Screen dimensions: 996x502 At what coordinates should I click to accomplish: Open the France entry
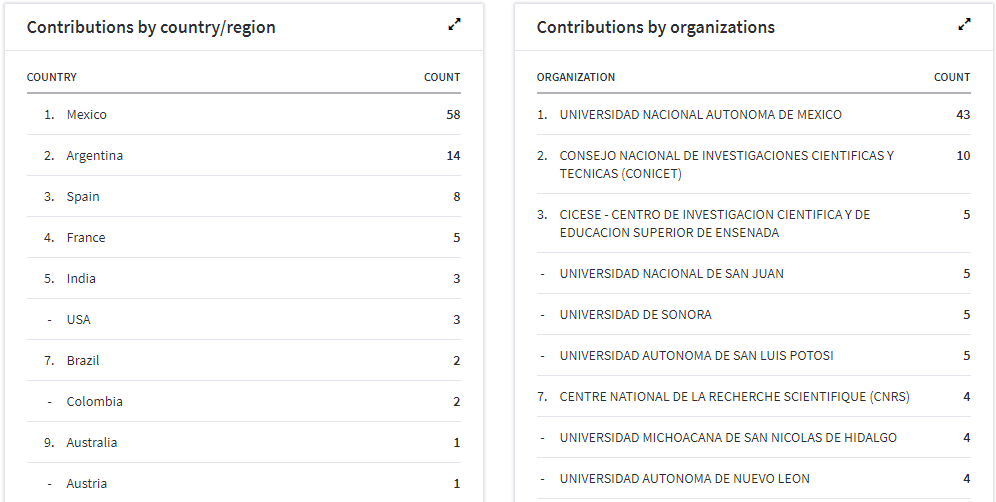[86, 238]
